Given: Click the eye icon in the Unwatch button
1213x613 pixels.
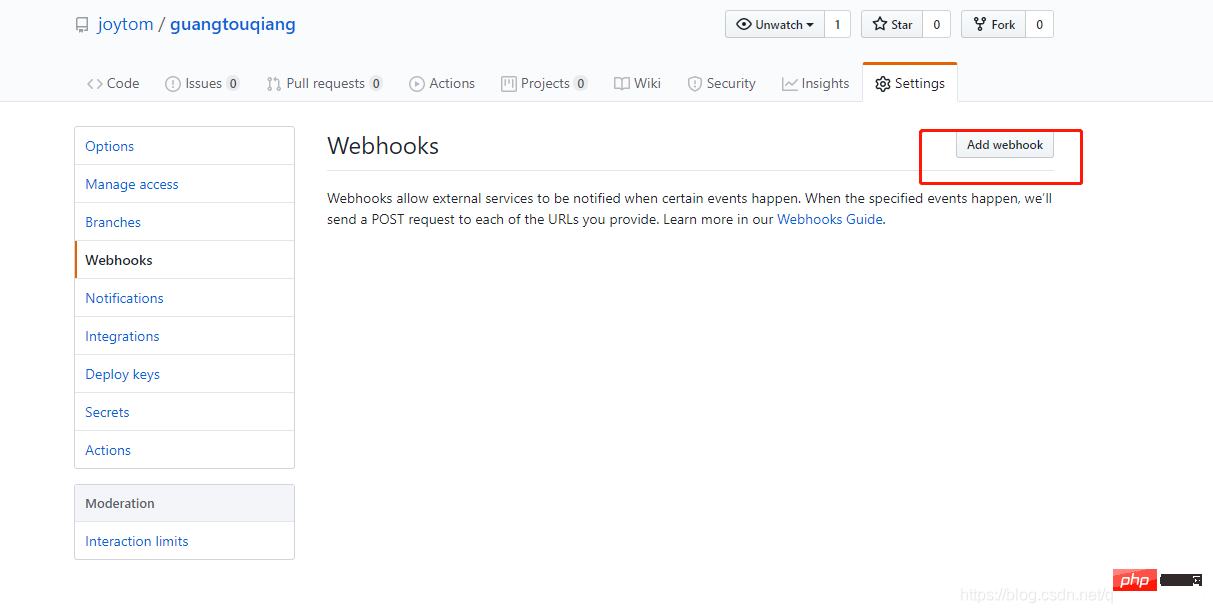Looking at the screenshot, I should pyautogui.click(x=744, y=25).
